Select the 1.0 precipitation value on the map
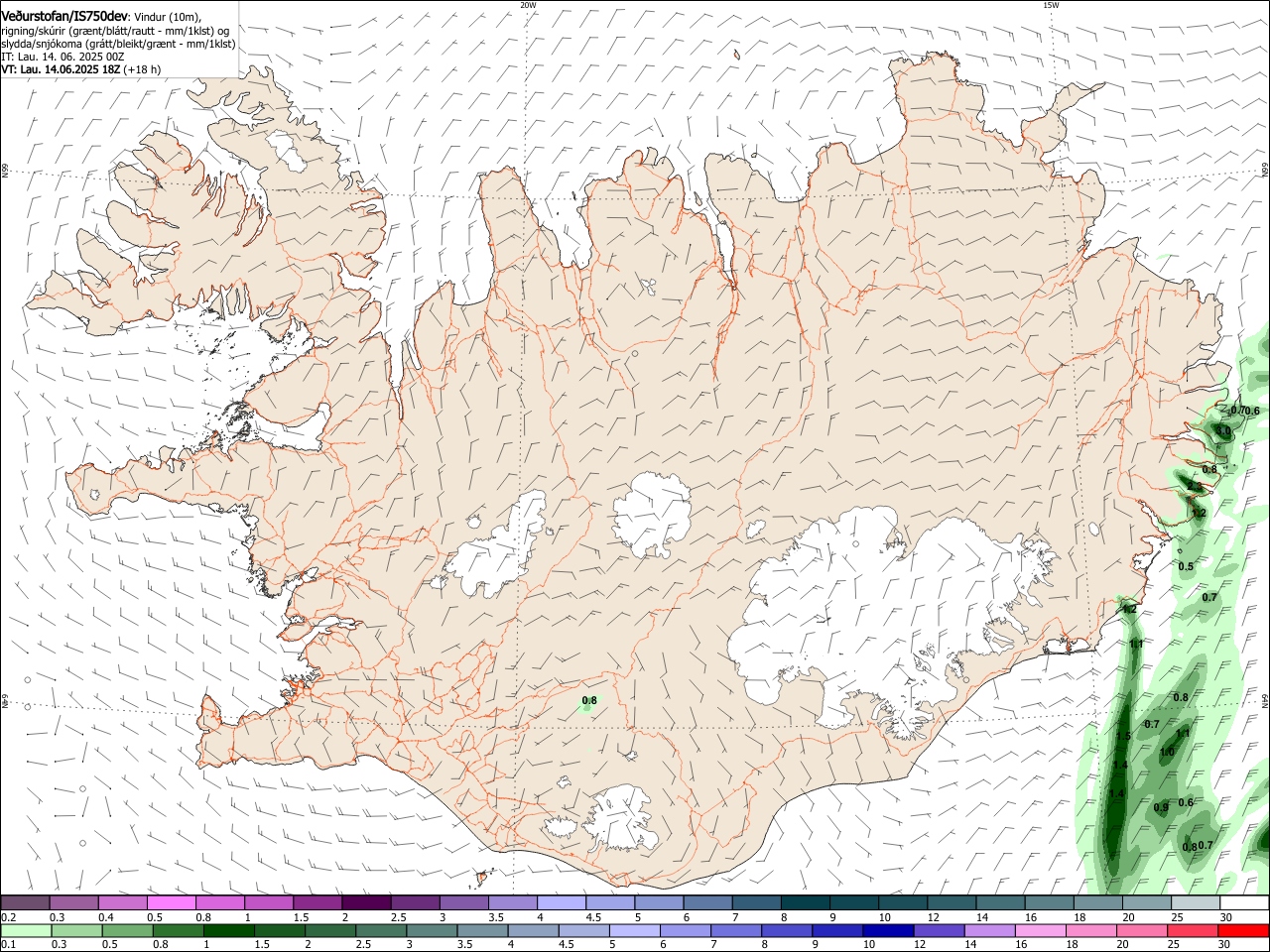Screen dimensions: 1270x952 [x=1167, y=752]
